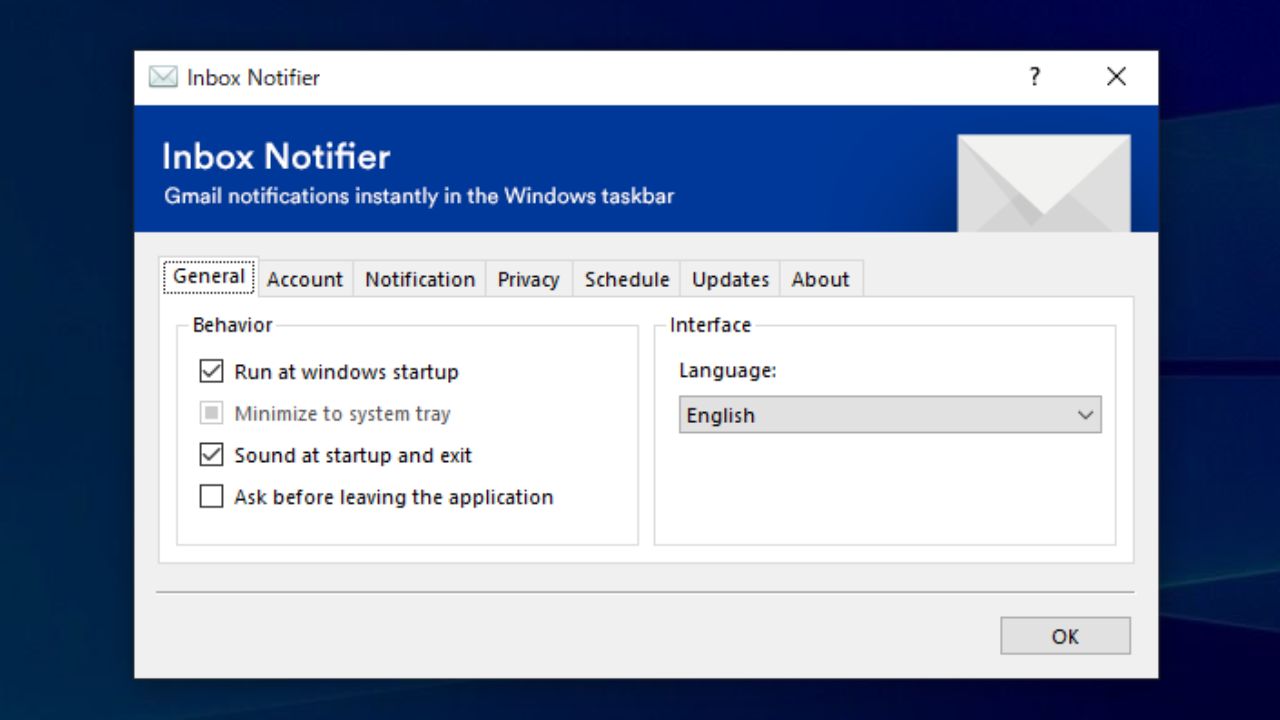
Task: Click the Inbox Notifier banner heading
Action: pyautogui.click(x=276, y=156)
